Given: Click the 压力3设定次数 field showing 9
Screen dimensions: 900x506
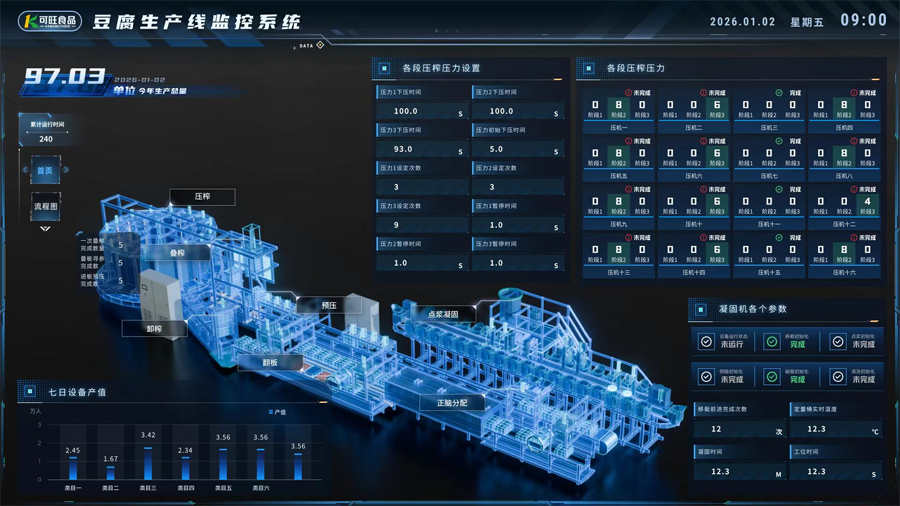Looking at the screenshot, I should (421, 225).
